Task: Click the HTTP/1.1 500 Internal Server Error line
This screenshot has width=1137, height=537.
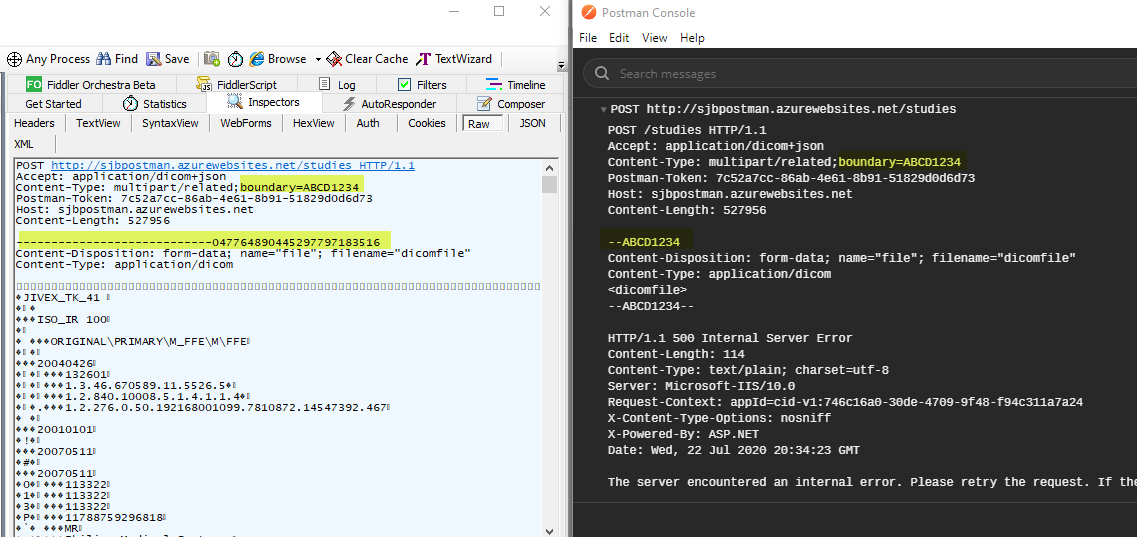Action: (729, 338)
